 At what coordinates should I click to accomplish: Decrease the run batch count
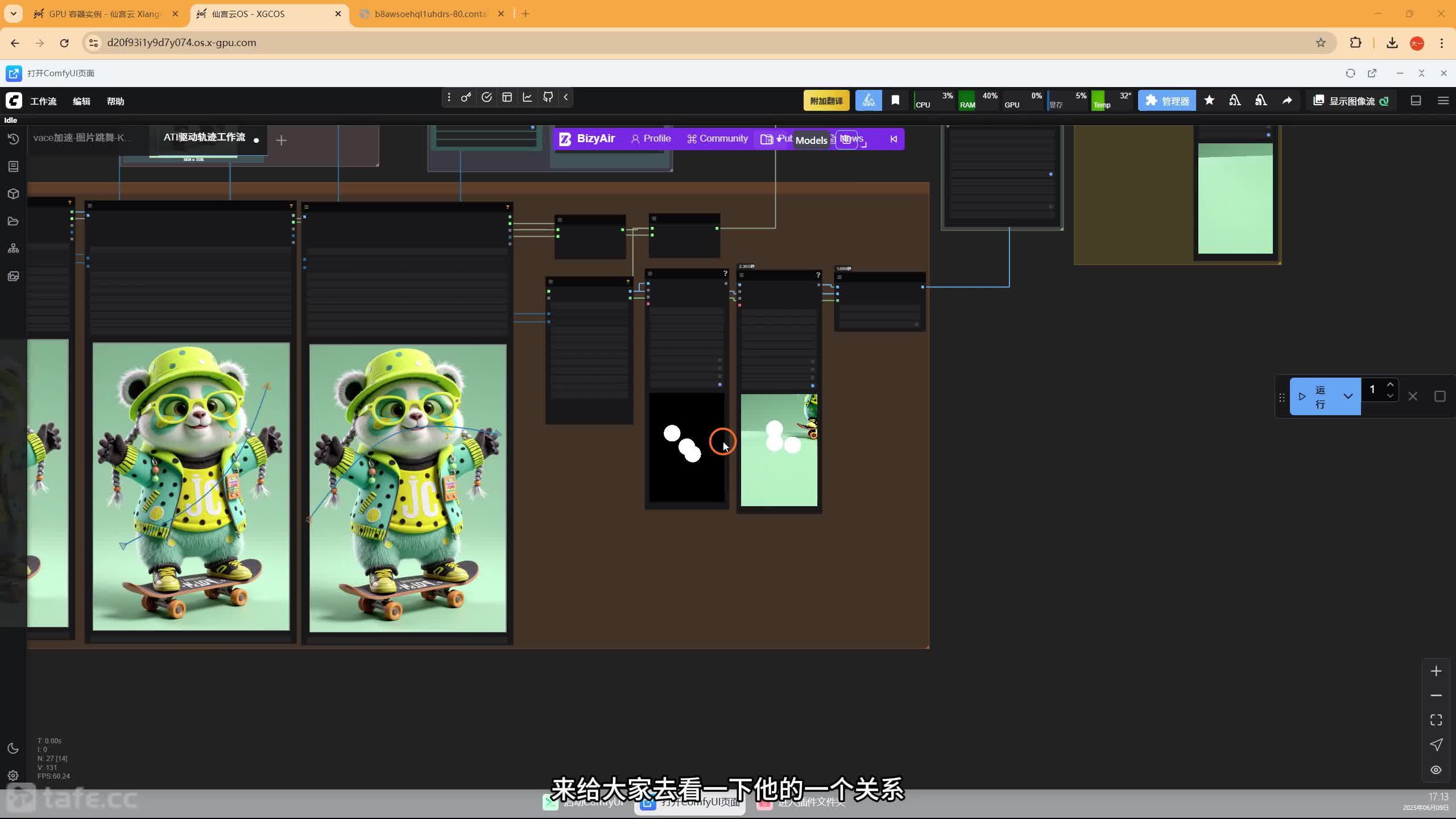coord(1390,396)
